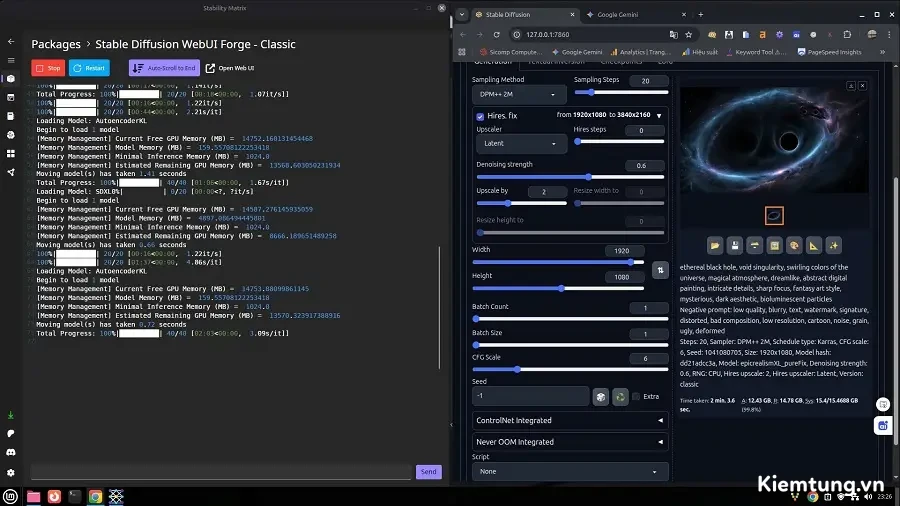Open the Discord icon in sidebar
The width and height of the screenshot is (900, 506).
click(11, 453)
